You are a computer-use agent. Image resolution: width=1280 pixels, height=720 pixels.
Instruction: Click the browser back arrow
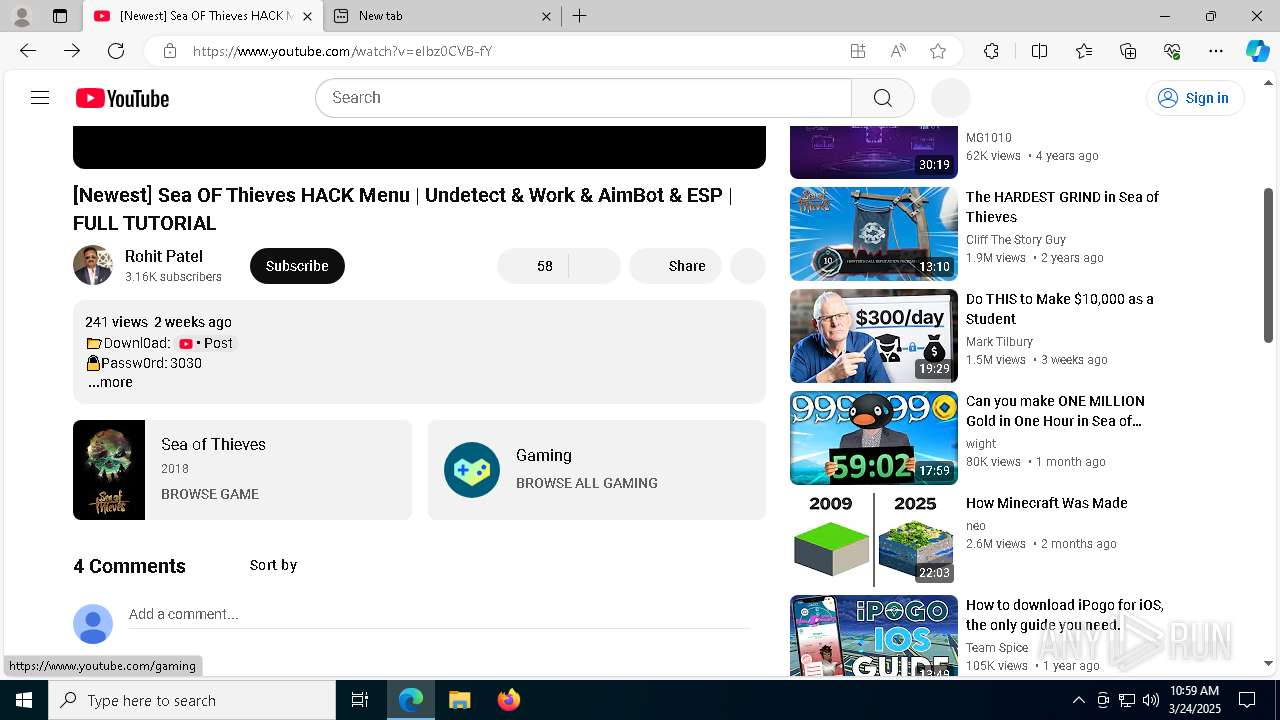(x=28, y=51)
